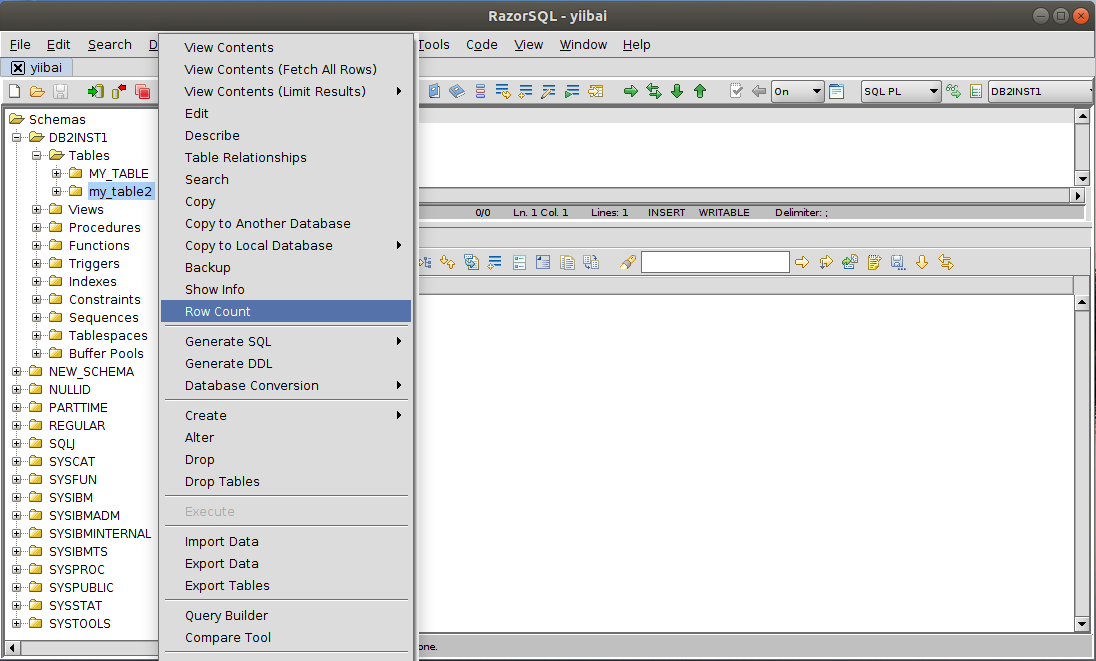
Task: Expand the NEW_SCHEMA tree node
Action: click(17, 372)
